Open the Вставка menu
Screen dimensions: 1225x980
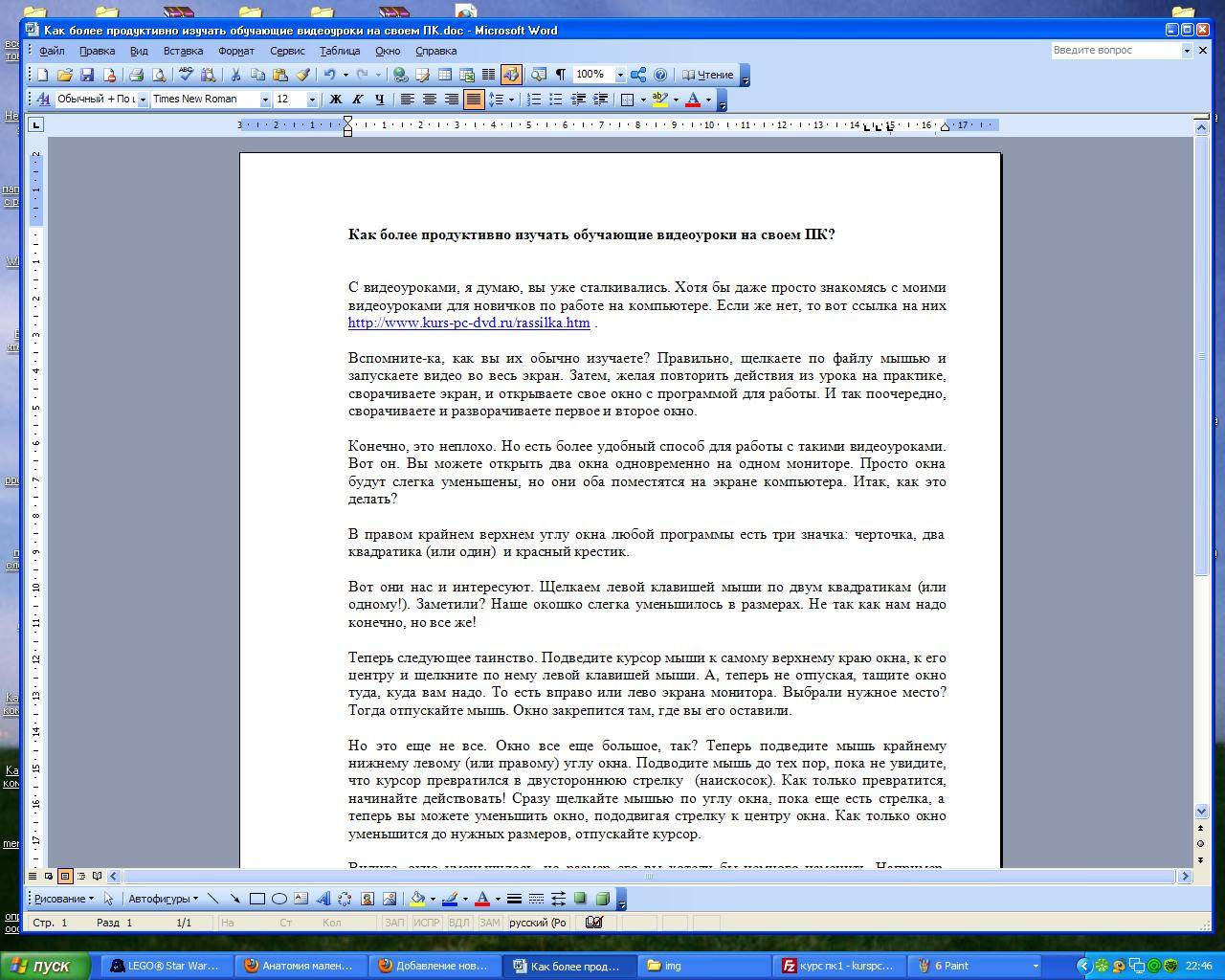click(183, 51)
